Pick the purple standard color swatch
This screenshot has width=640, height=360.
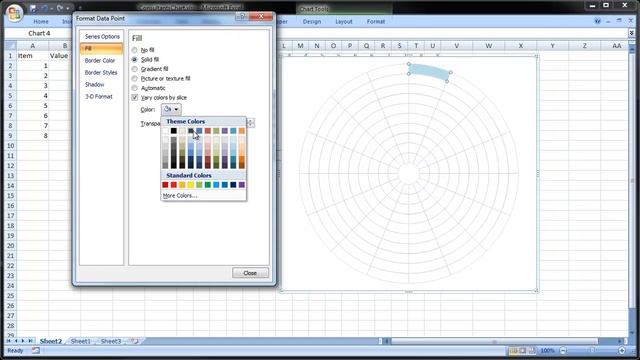[x=242, y=185]
